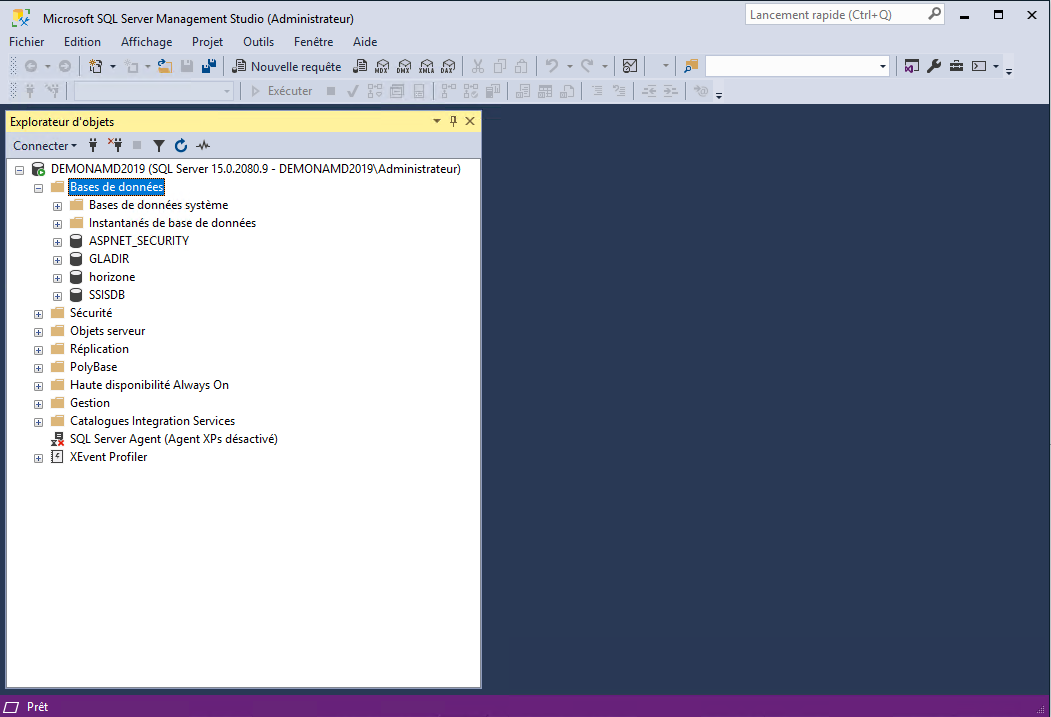This screenshot has width=1051, height=717.
Task: Collapse the Bases de données folder
Action: pyautogui.click(x=38, y=188)
